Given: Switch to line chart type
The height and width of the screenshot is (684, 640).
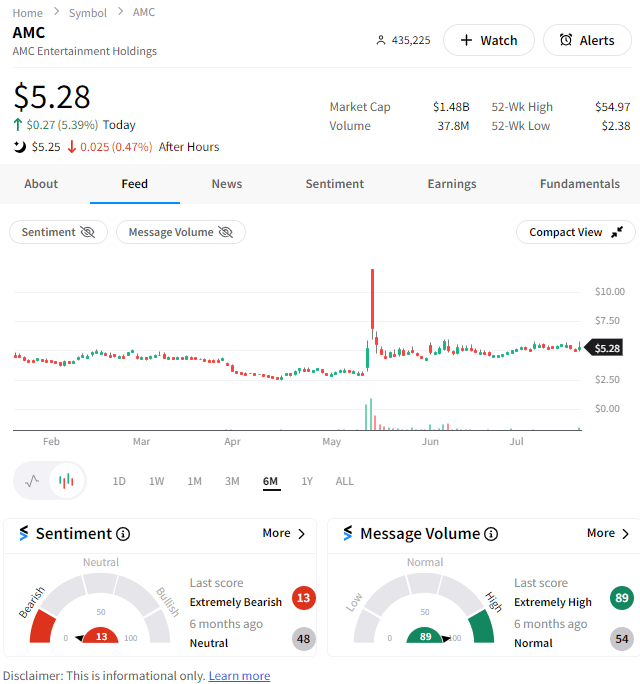Looking at the screenshot, I should 32,481.
